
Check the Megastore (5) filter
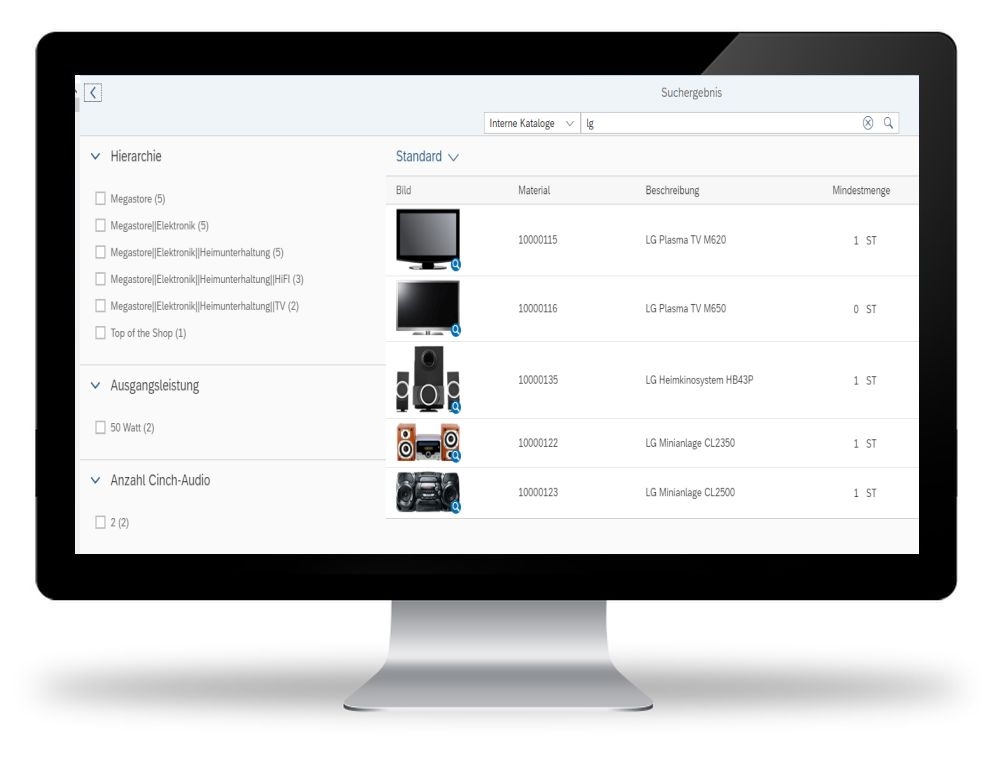(100, 198)
